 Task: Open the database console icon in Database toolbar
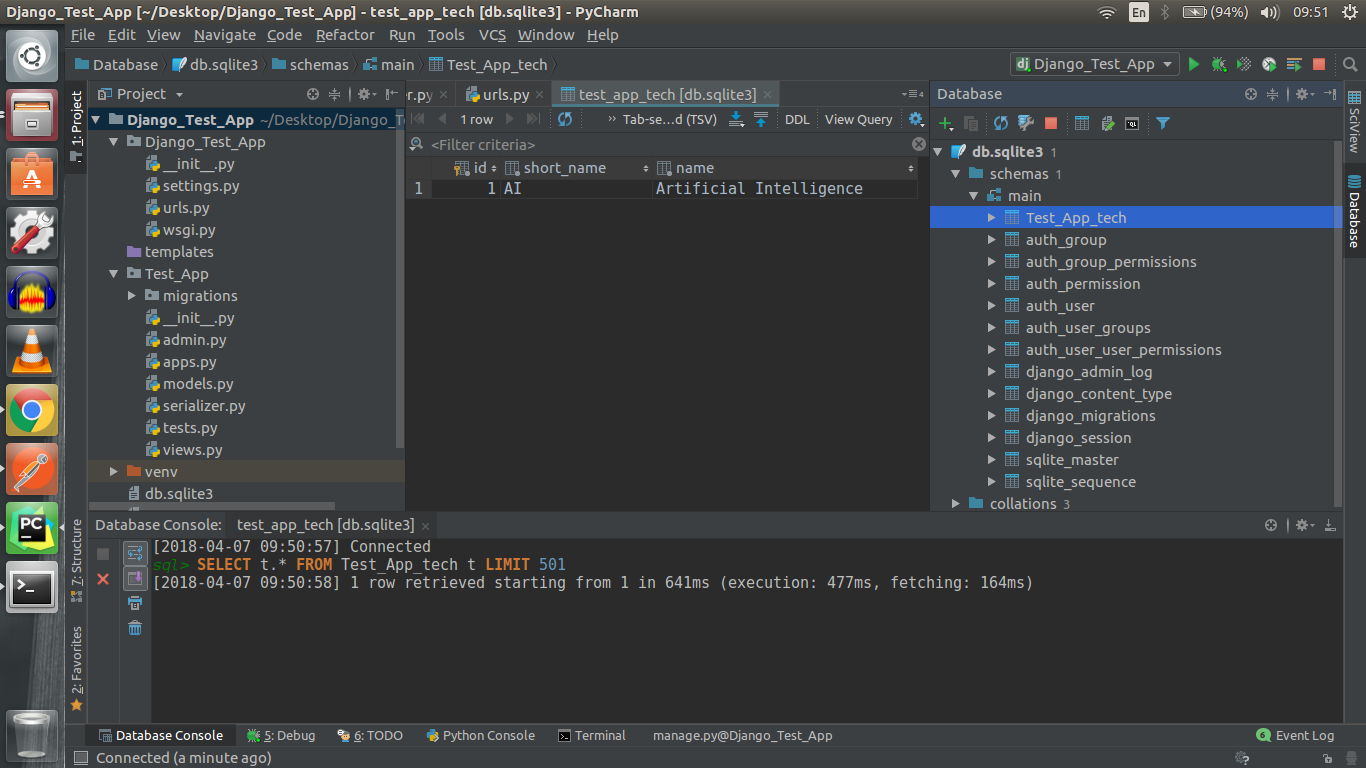(x=1132, y=123)
